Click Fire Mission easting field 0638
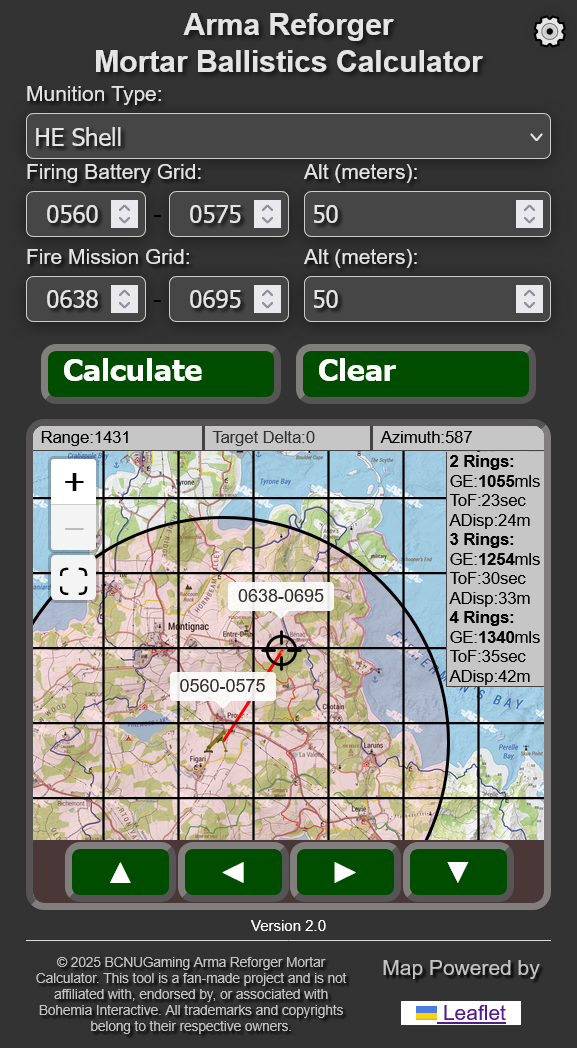 (86, 299)
